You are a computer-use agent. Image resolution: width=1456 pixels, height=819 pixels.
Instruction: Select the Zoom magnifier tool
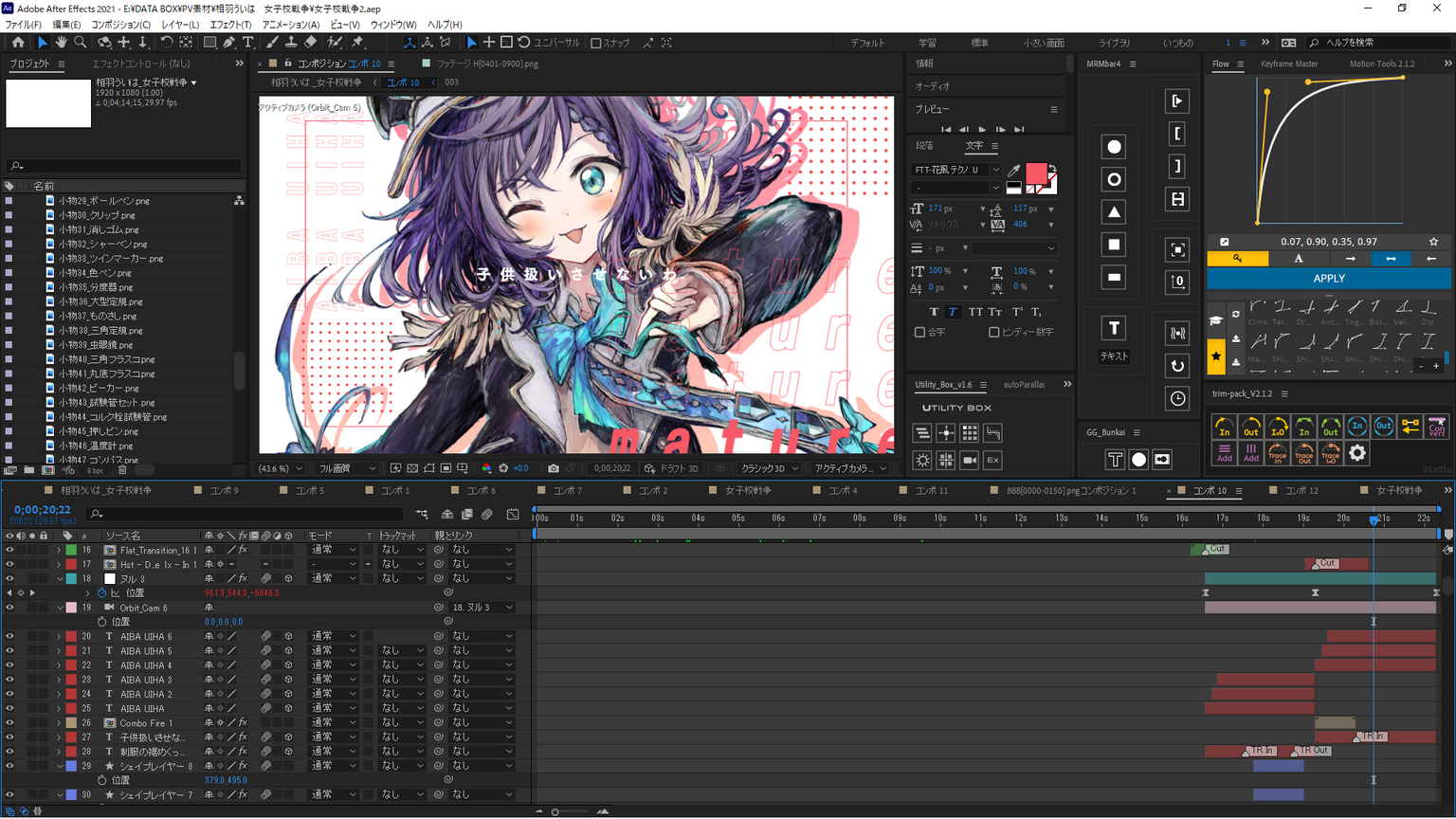81,43
